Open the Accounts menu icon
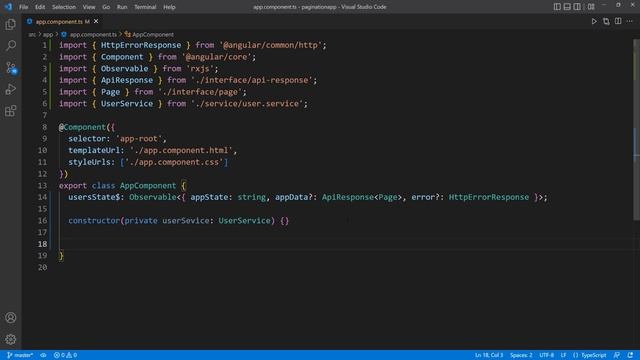The height and width of the screenshot is (360, 640). (x=11, y=317)
